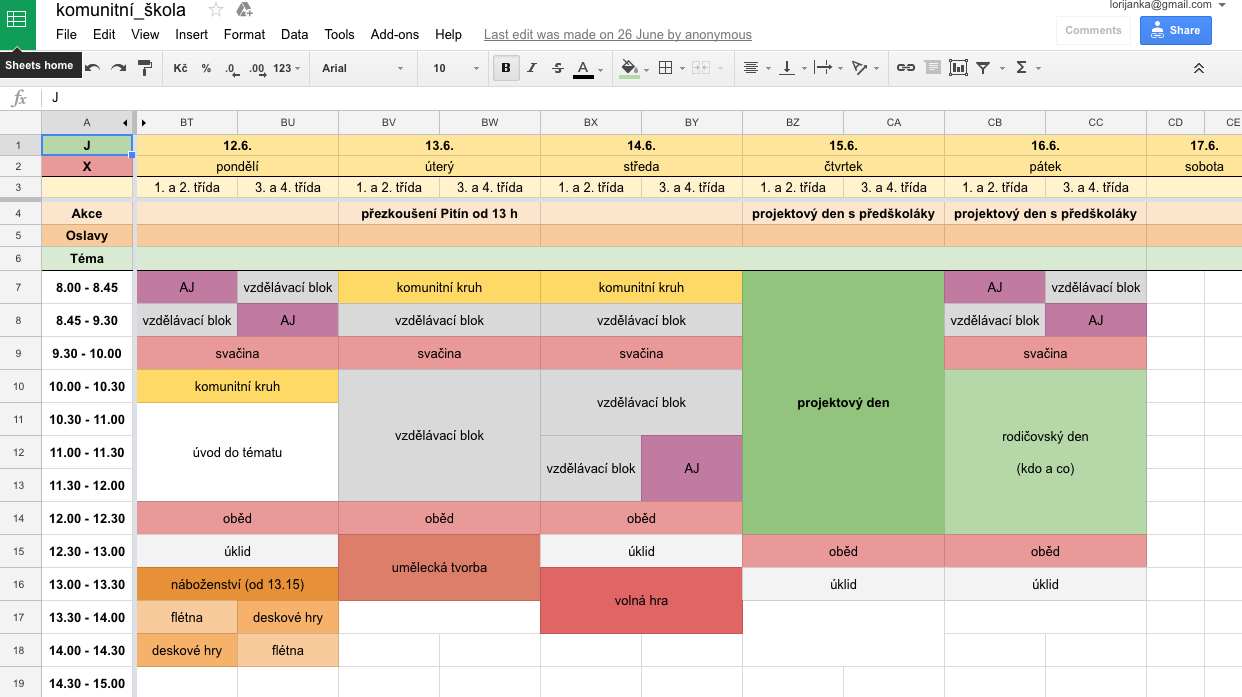This screenshot has height=697, width=1242.
Task: Open the File menu
Action: (66, 34)
